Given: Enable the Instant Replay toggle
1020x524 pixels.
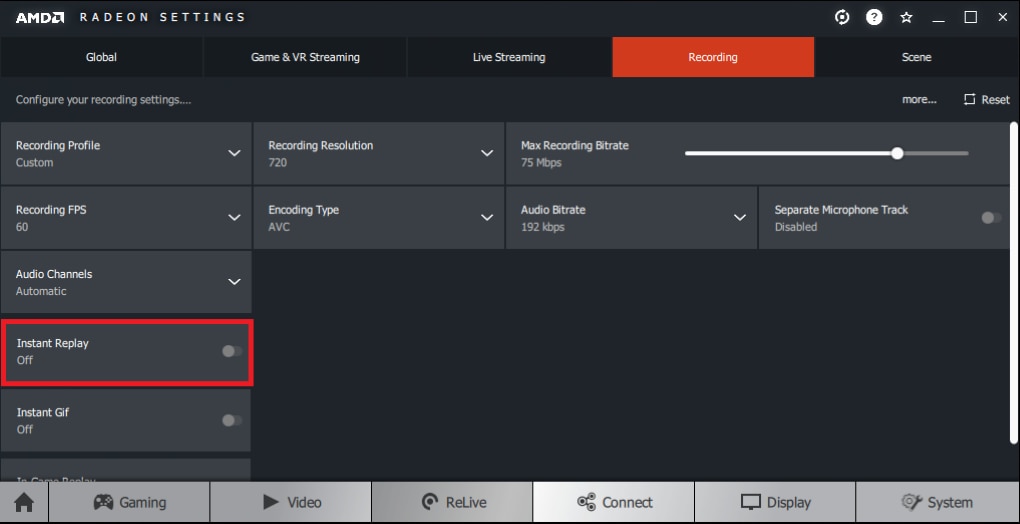Looking at the screenshot, I should [232, 351].
